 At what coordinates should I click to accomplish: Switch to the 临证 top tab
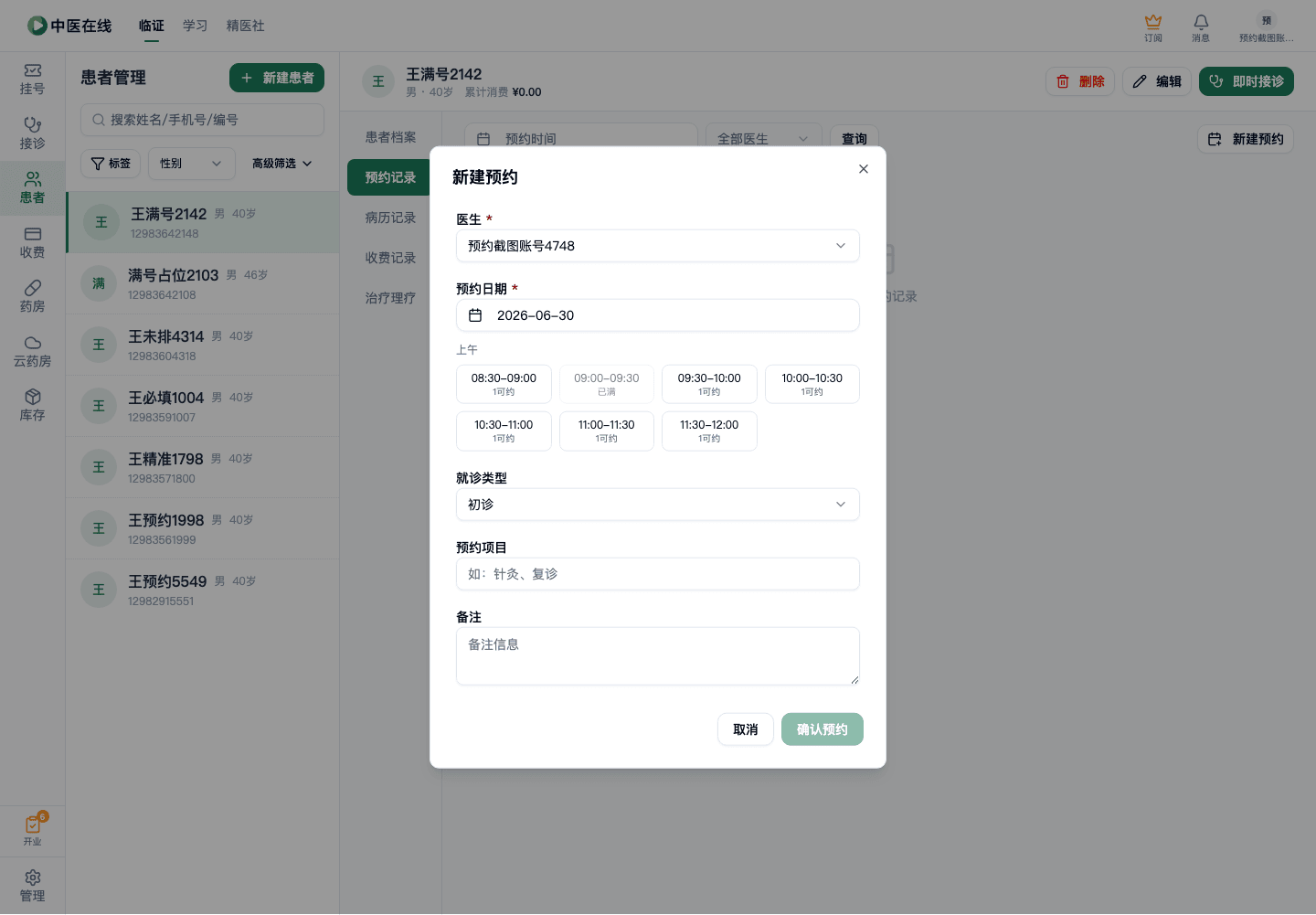coord(152,26)
